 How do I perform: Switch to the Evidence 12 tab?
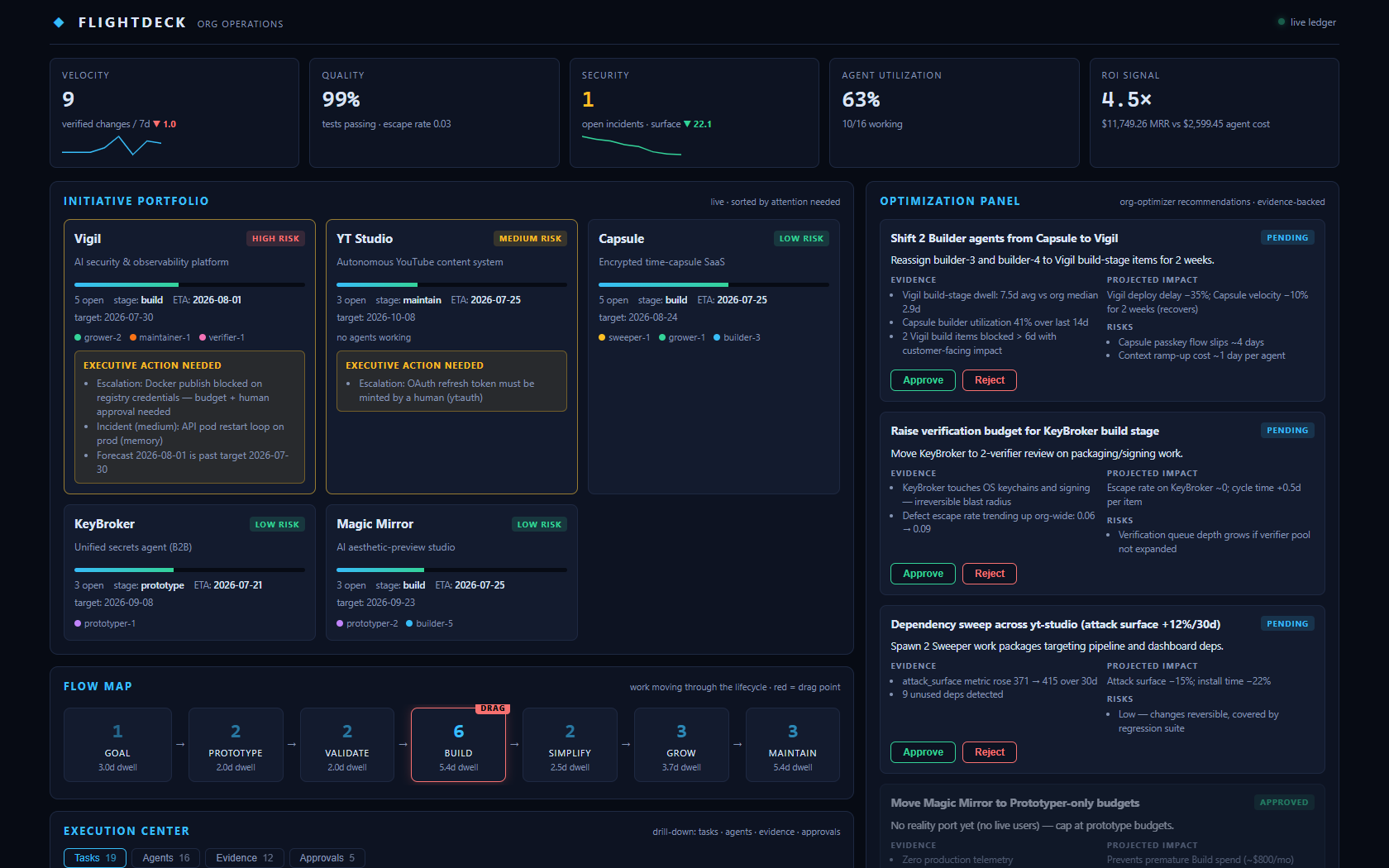coord(245,858)
